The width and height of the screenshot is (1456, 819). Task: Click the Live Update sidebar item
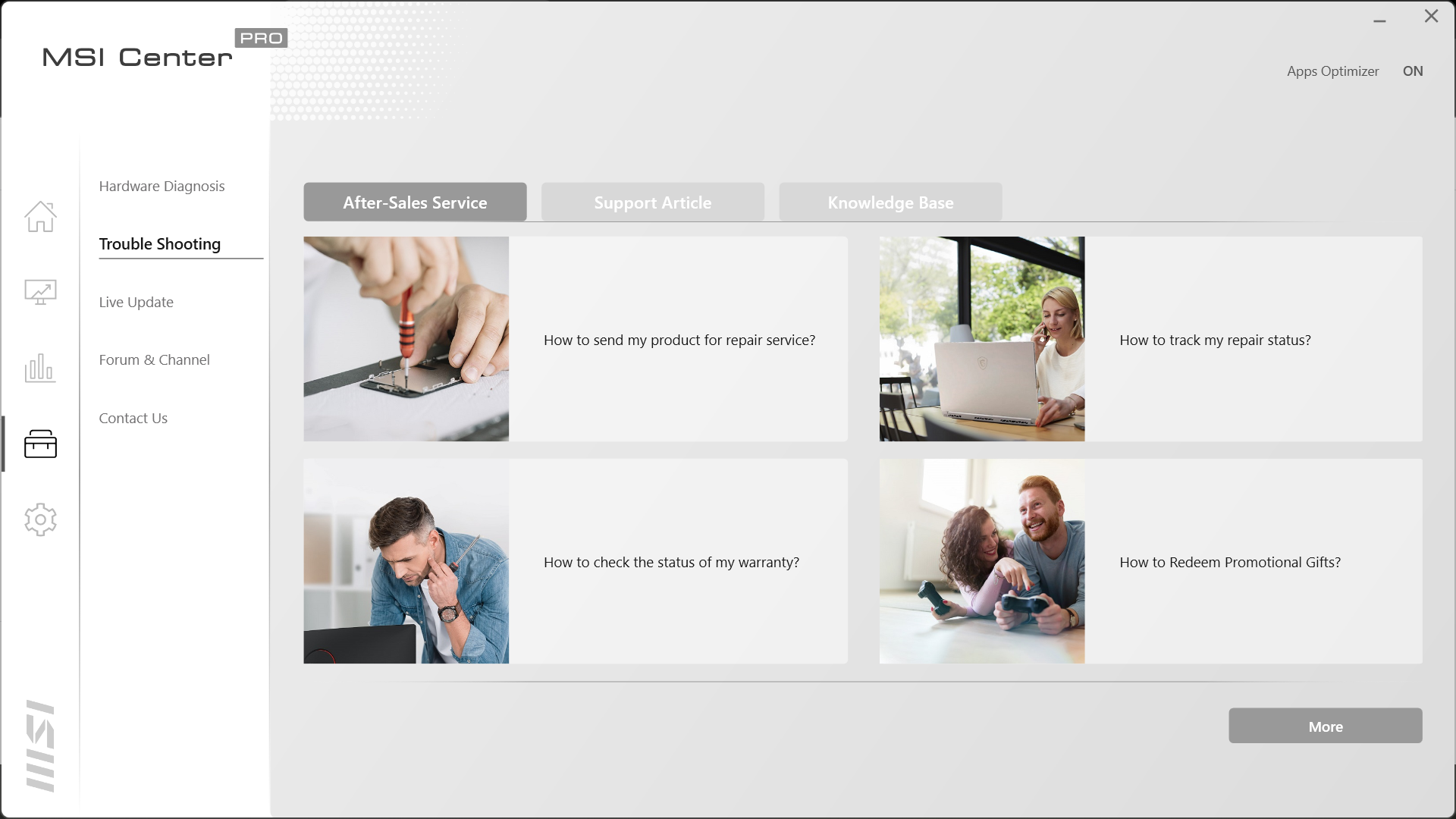click(136, 301)
